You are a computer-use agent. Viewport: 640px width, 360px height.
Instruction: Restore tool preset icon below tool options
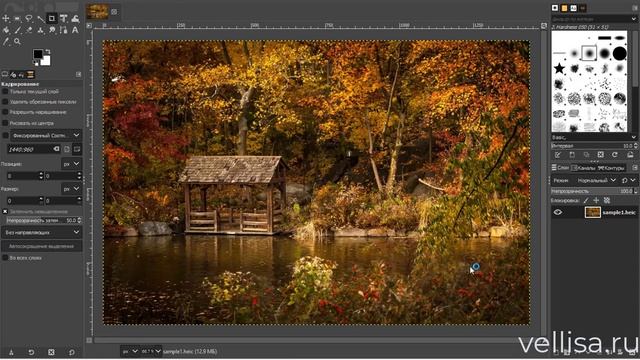click(x=31, y=352)
